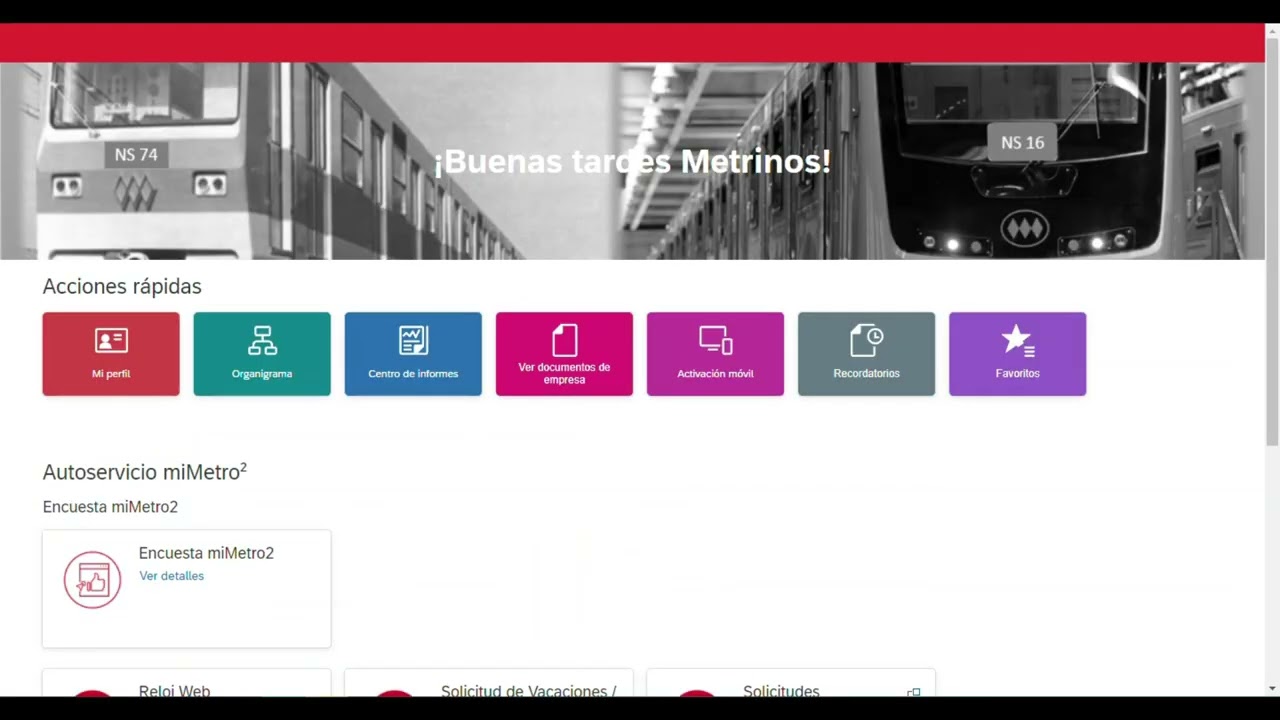Open the Recordatorios tile
The image size is (1280, 720).
click(866, 354)
